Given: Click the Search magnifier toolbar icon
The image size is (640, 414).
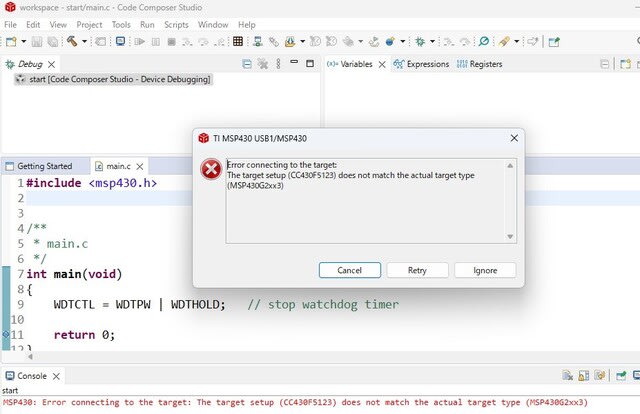Looking at the screenshot, I should (x=484, y=41).
